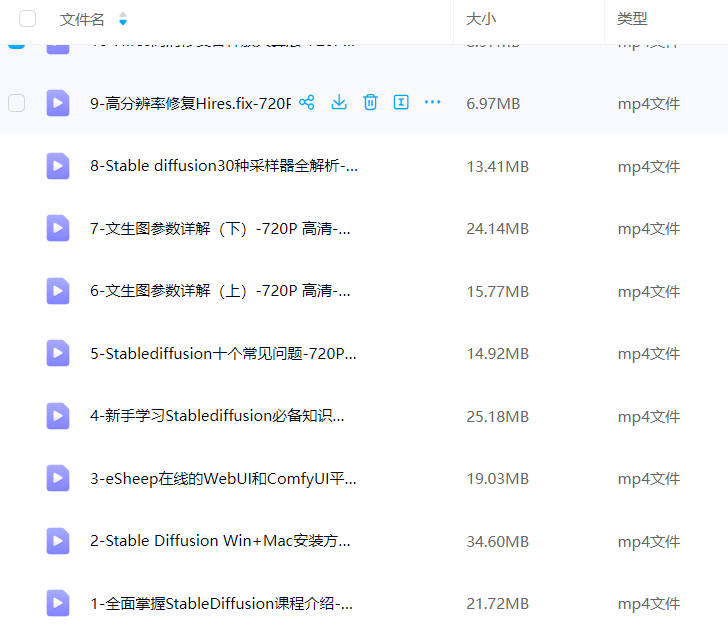The image size is (728, 625).
Task: Click the 24.14MB size value
Action: pyautogui.click(x=498, y=228)
